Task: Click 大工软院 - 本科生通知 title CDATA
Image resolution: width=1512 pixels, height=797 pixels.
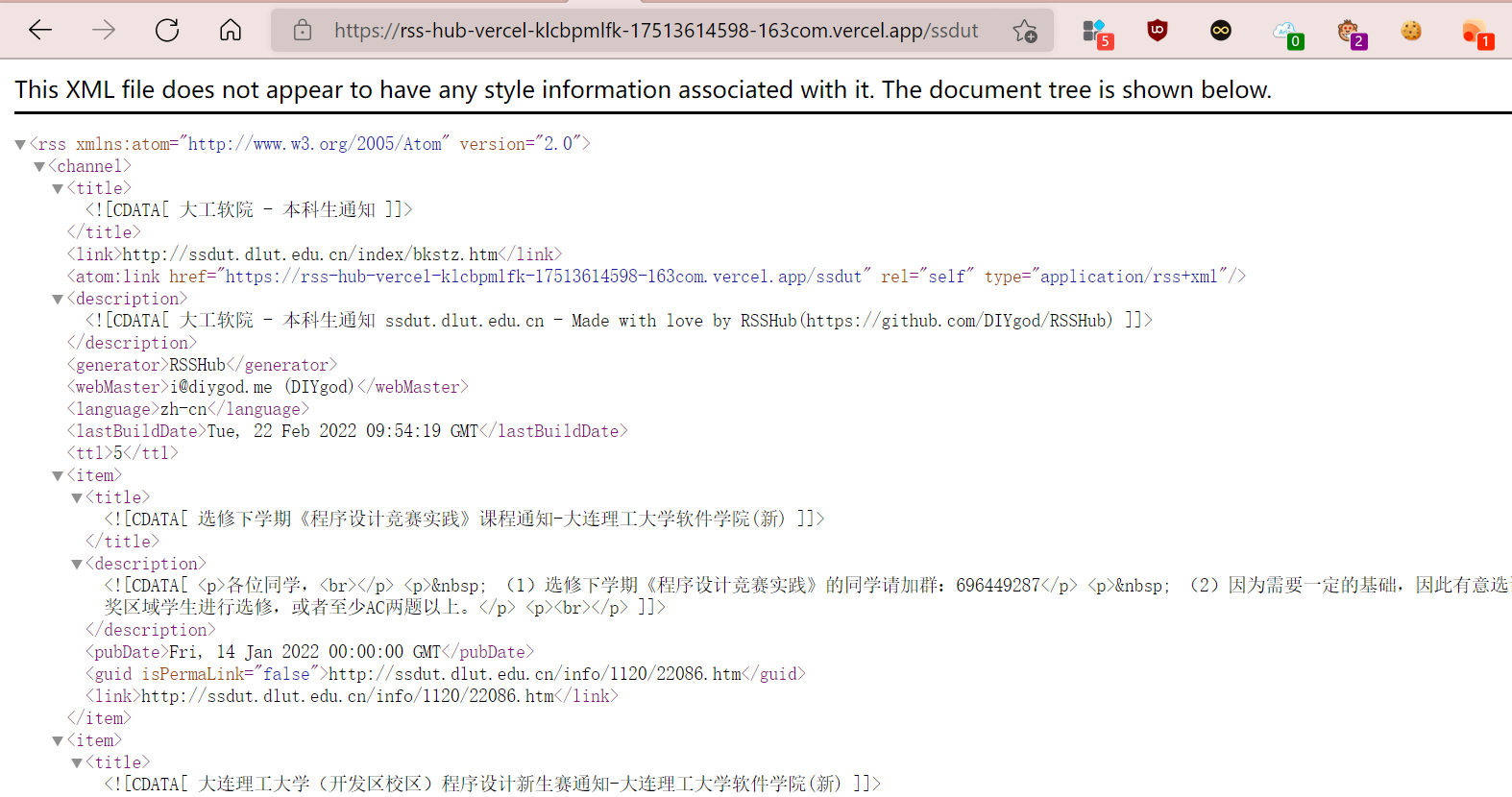Action: pyautogui.click(x=249, y=209)
